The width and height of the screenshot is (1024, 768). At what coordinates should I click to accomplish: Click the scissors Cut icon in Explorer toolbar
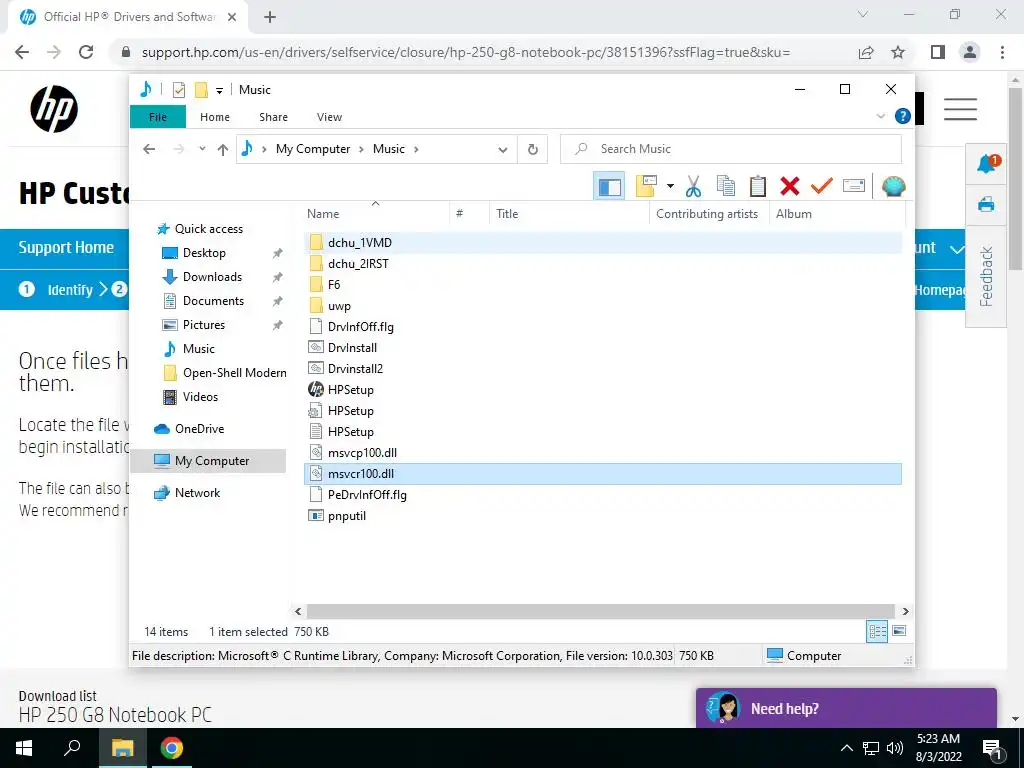(694, 187)
